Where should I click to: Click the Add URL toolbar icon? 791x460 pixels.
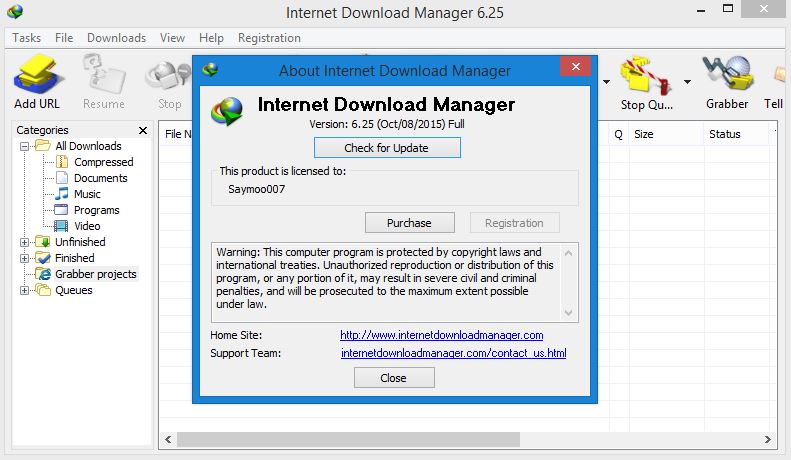38,75
